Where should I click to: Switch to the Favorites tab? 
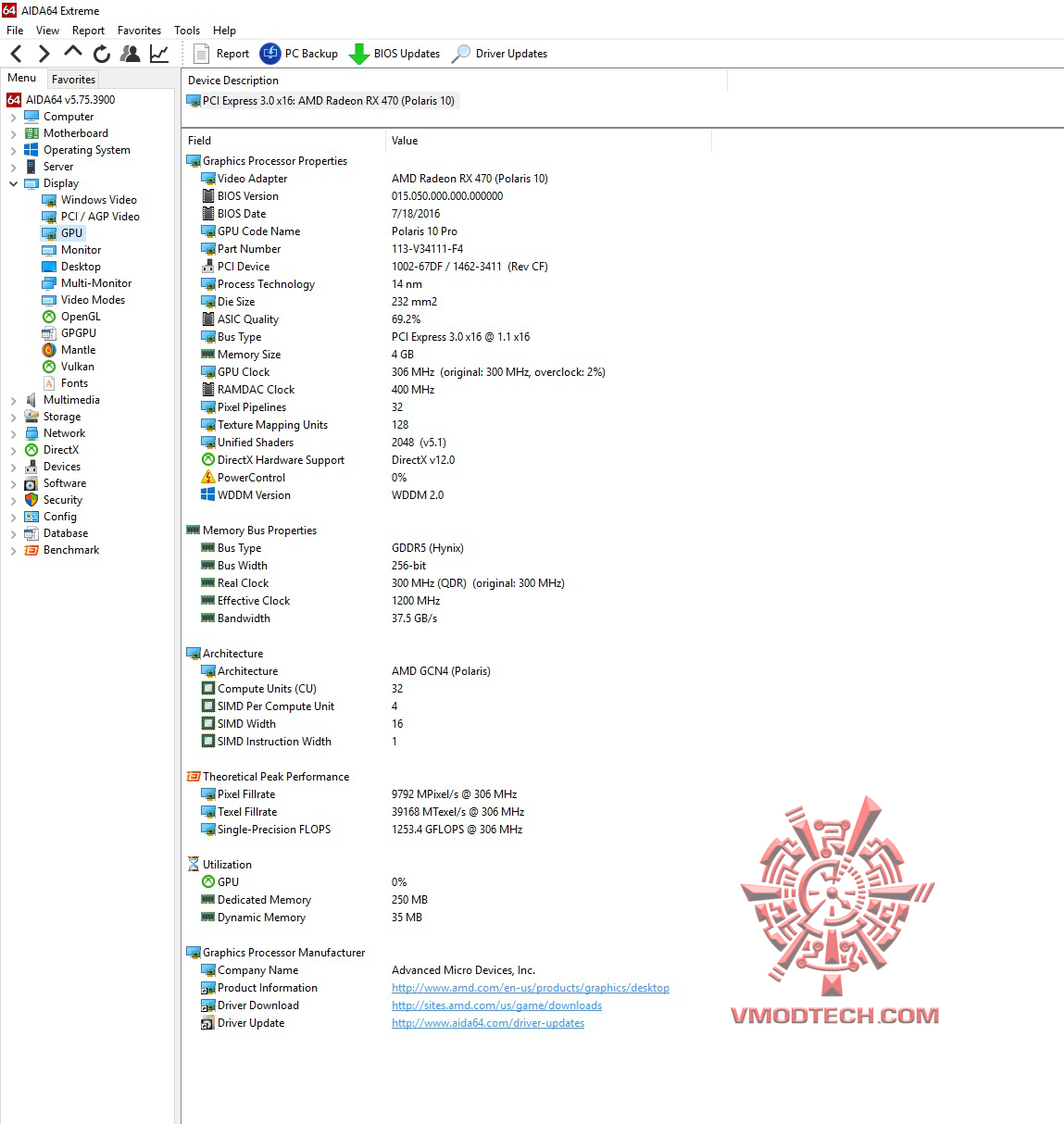point(73,80)
